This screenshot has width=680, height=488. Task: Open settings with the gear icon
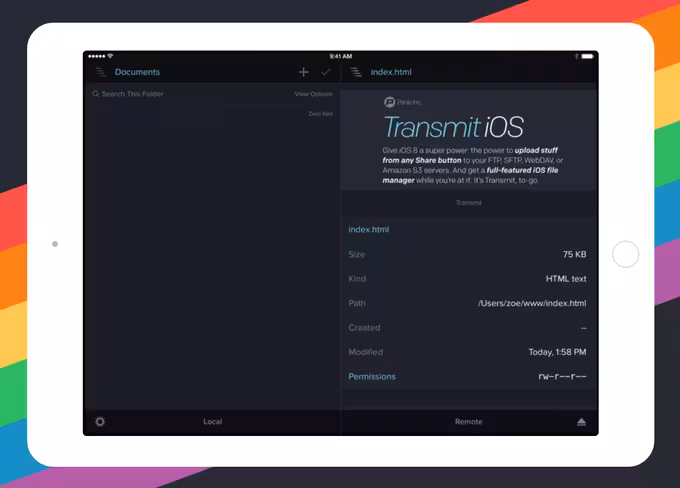(100, 422)
